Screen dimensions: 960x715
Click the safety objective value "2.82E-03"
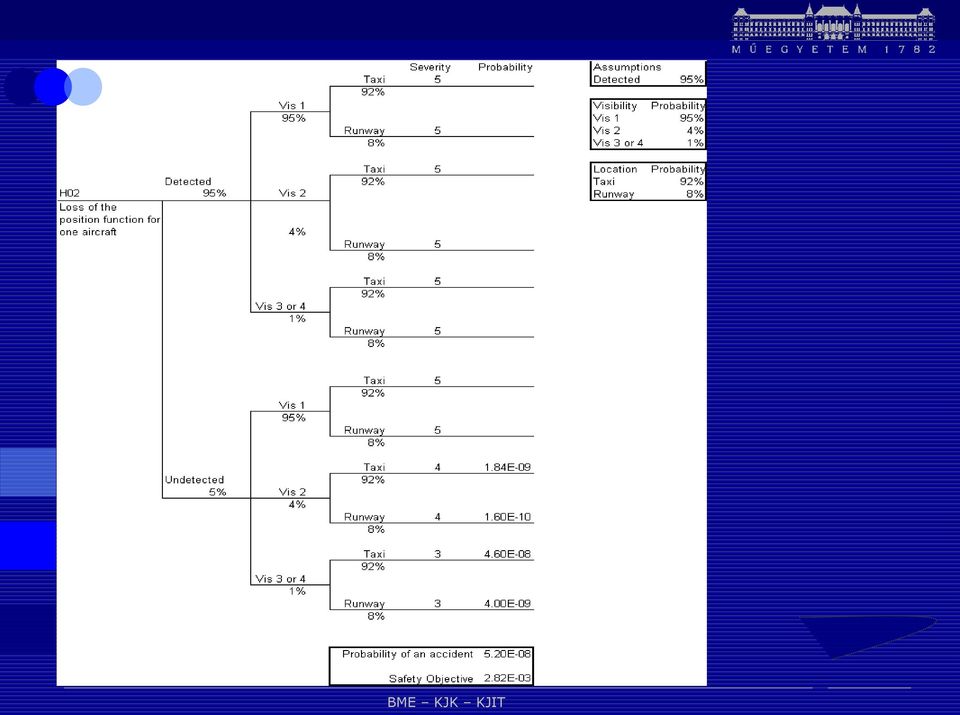(508, 679)
